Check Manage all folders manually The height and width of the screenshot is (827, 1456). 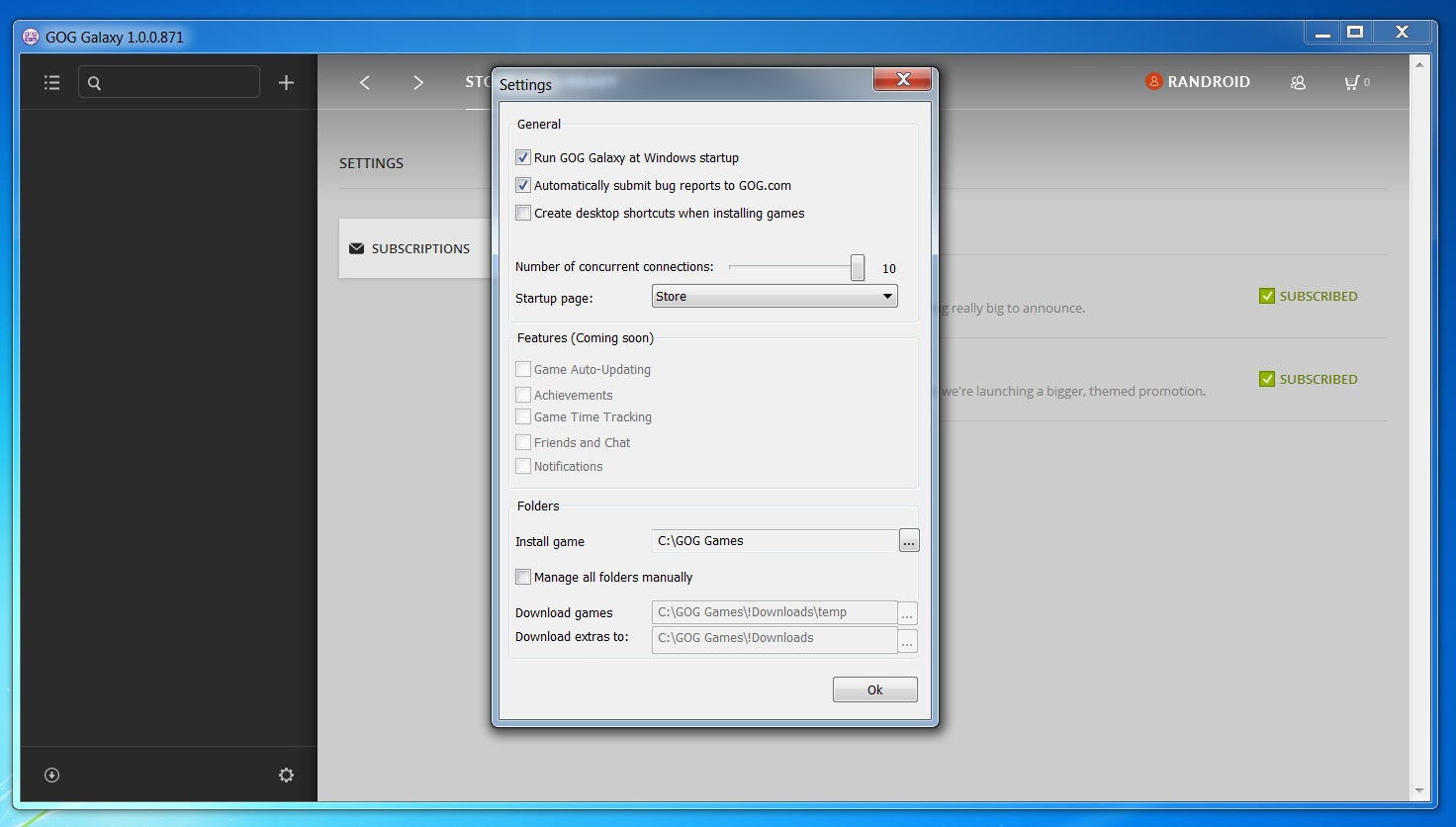tap(523, 577)
